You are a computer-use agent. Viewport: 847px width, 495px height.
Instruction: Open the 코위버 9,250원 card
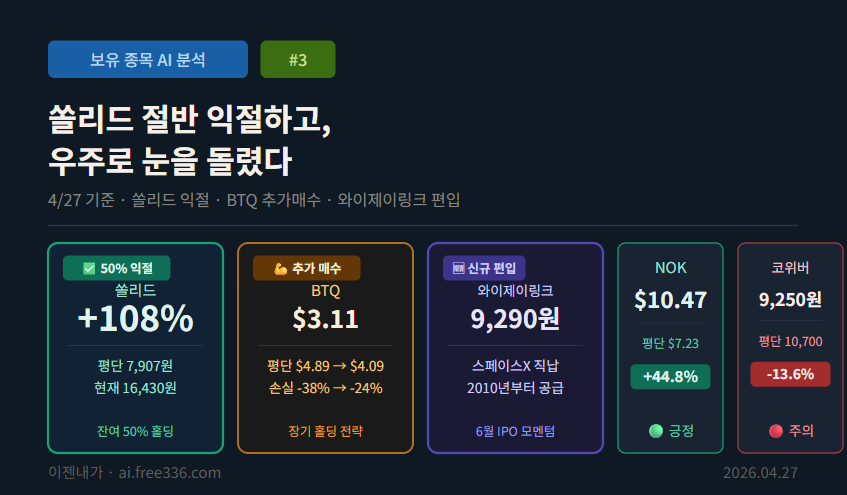[790, 348]
